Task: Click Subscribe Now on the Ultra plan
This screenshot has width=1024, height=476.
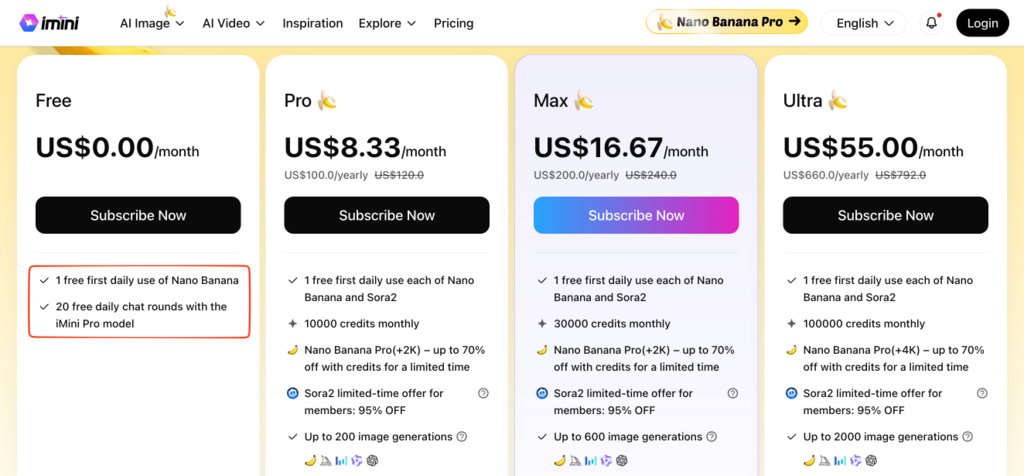Action: coord(885,215)
